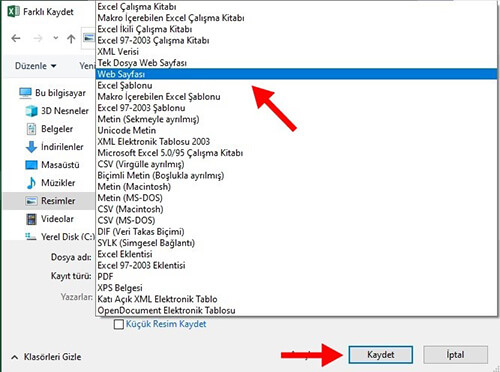Select highlighted Web Sayfası option
500x372 pixels.
297,74
